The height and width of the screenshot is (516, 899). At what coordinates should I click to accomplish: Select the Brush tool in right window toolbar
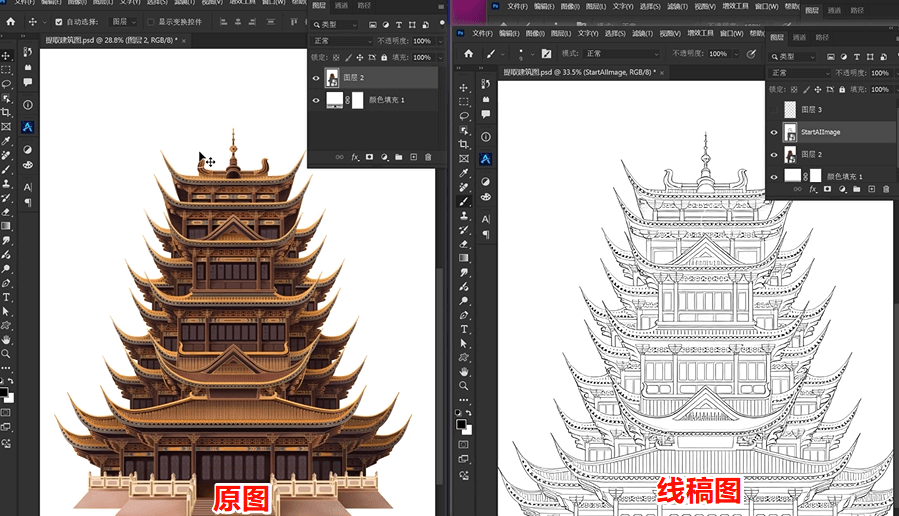(464, 201)
